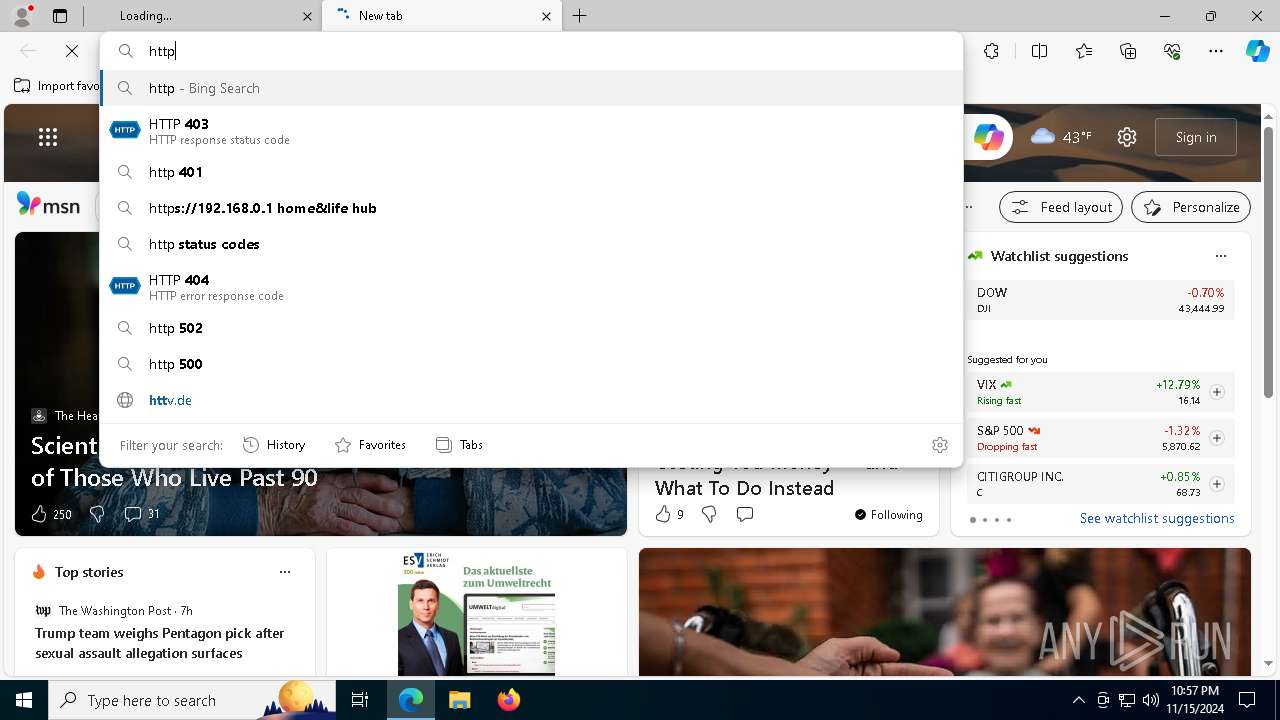This screenshot has height=720, width=1280.
Task: Filter search by Favorites
Action: tap(370, 445)
